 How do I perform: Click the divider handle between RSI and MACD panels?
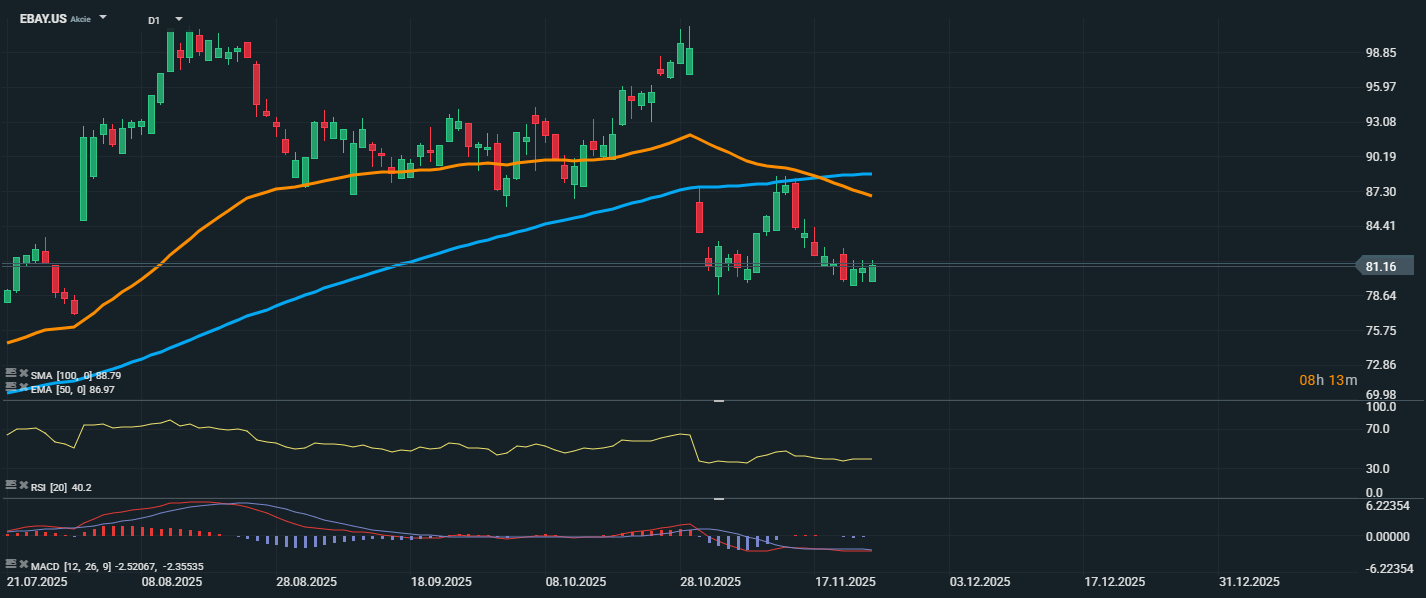[x=718, y=498]
